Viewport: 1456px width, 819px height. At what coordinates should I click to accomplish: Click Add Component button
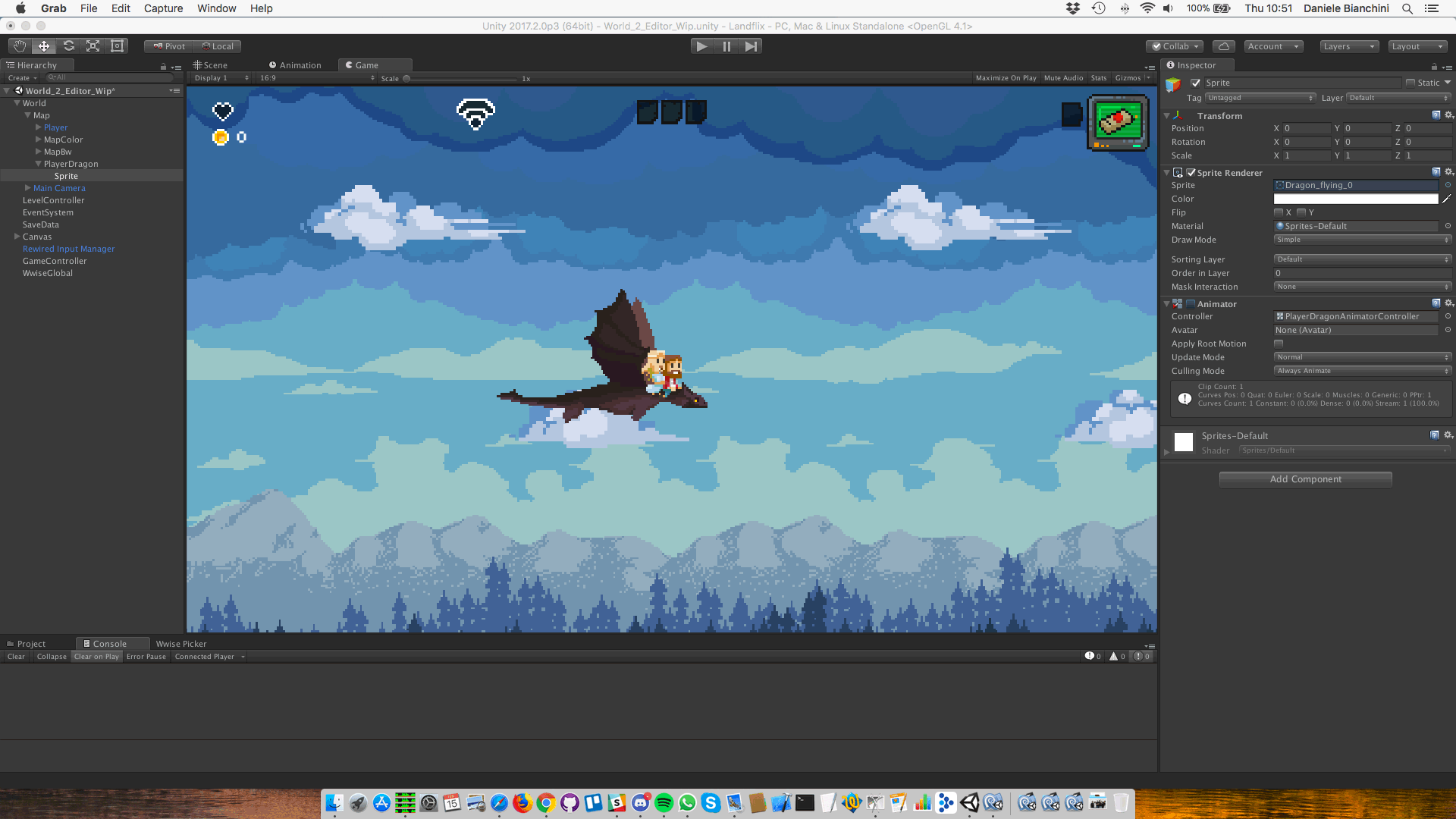pos(1305,479)
